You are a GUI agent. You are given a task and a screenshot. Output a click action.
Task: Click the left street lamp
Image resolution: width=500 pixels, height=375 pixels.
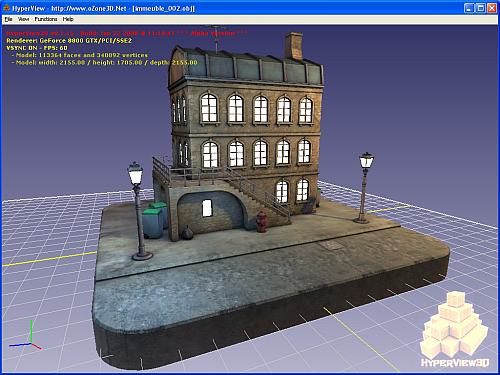(138, 211)
